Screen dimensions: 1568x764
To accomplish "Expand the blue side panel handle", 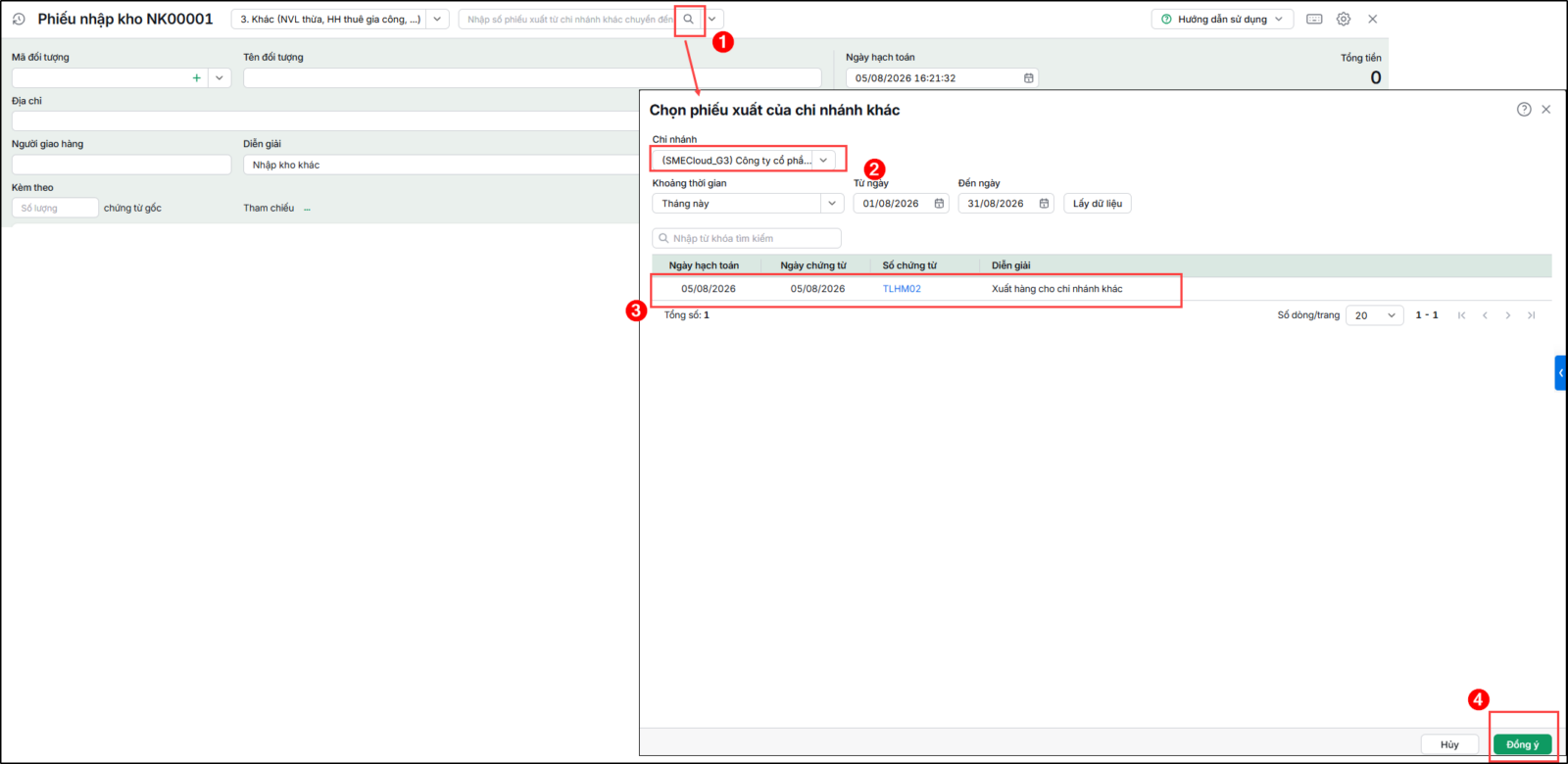I will tap(1560, 373).
